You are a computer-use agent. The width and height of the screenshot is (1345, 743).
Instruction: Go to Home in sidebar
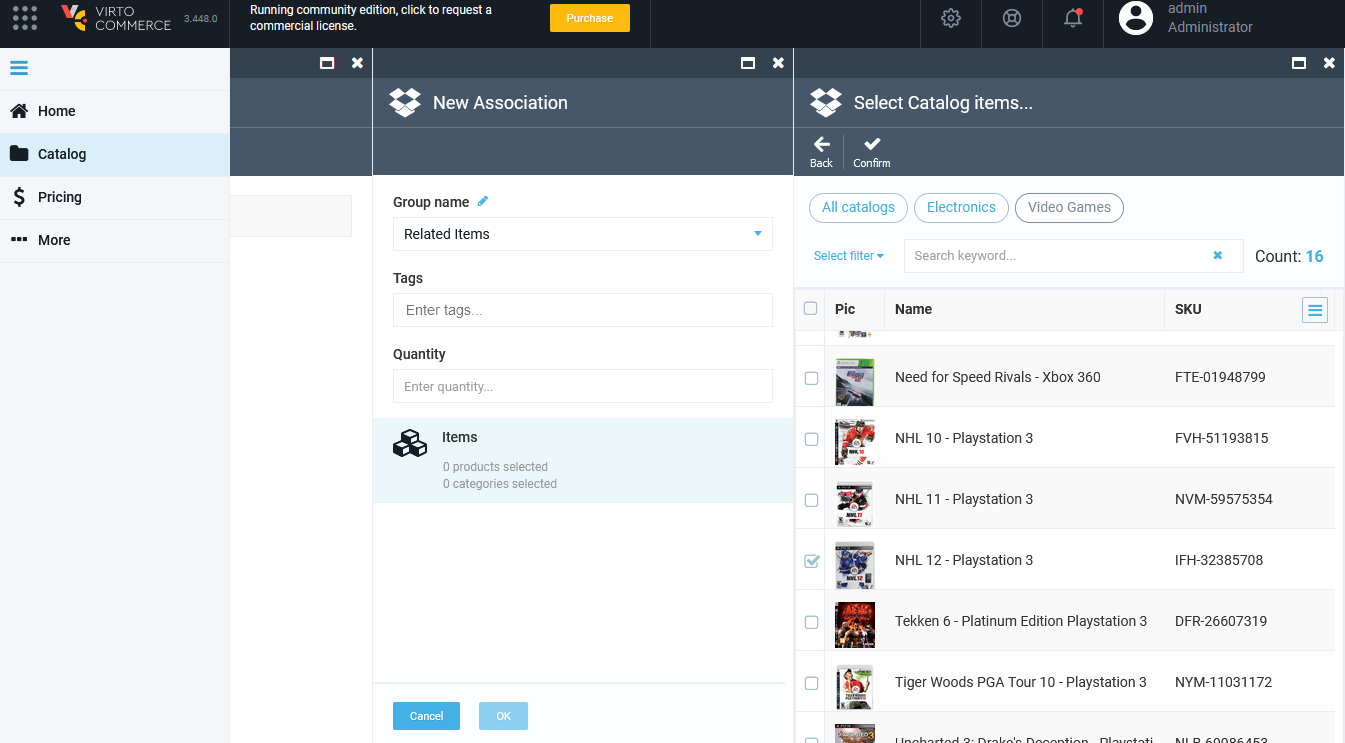(115, 111)
